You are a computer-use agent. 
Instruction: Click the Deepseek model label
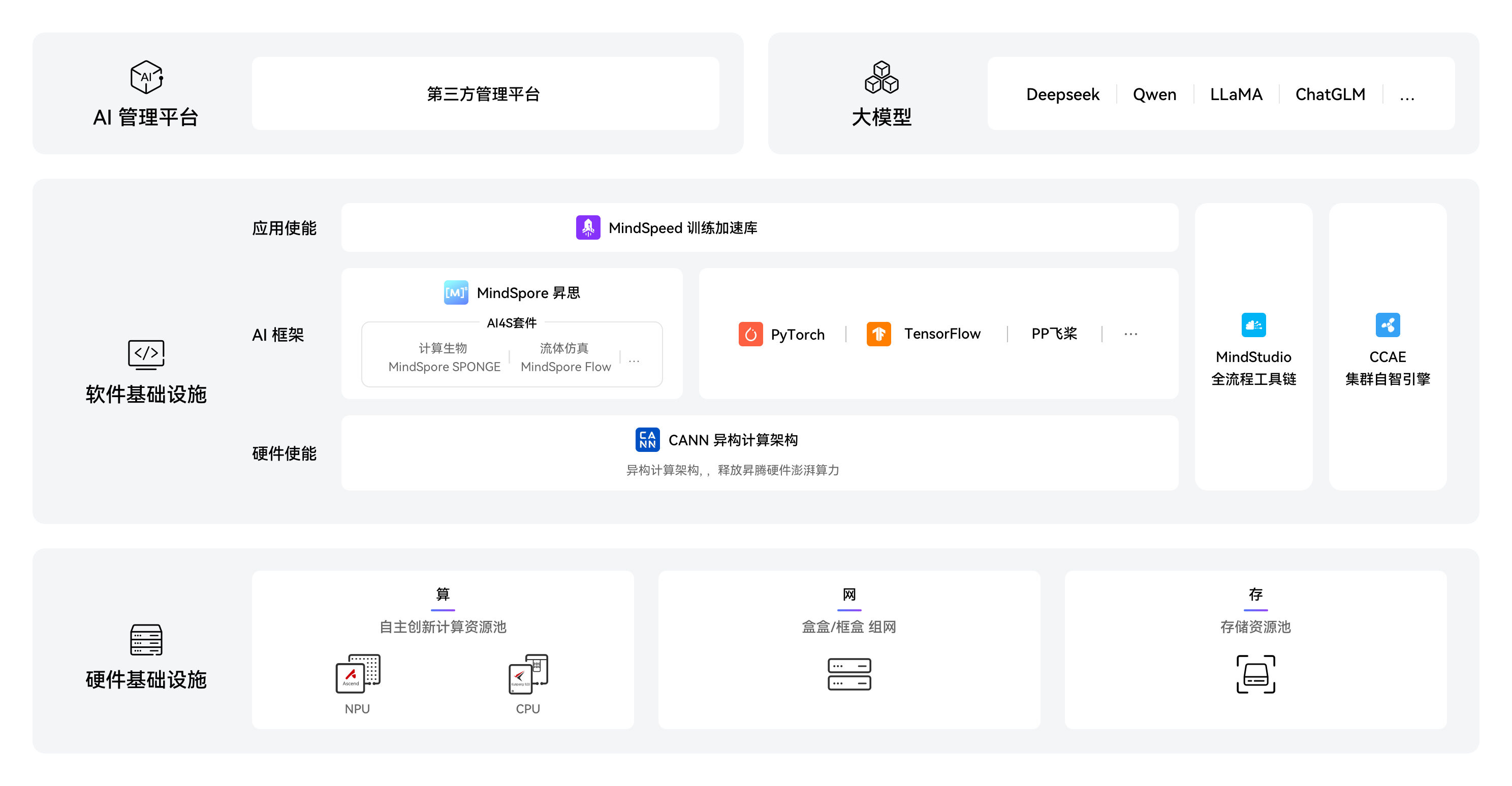click(x=1062, y=94)
